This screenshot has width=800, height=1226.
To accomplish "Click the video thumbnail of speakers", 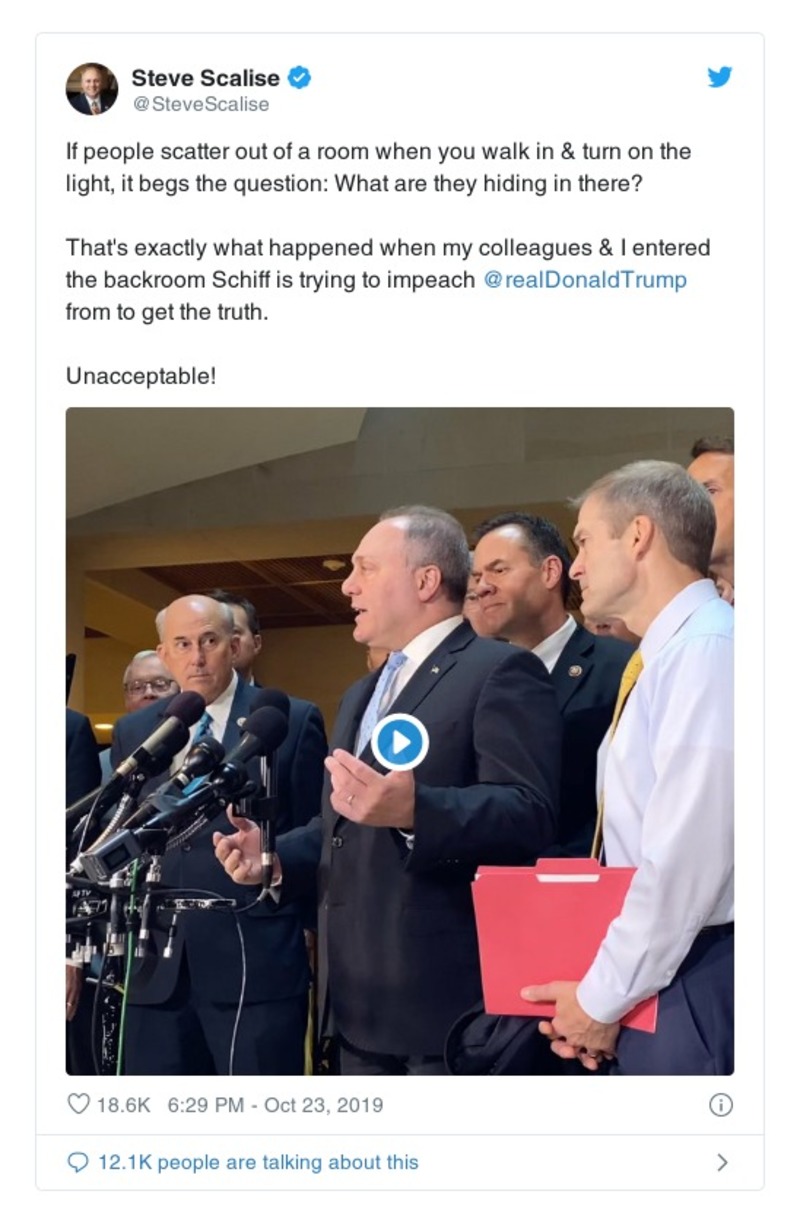I will [x=400, y=741].
